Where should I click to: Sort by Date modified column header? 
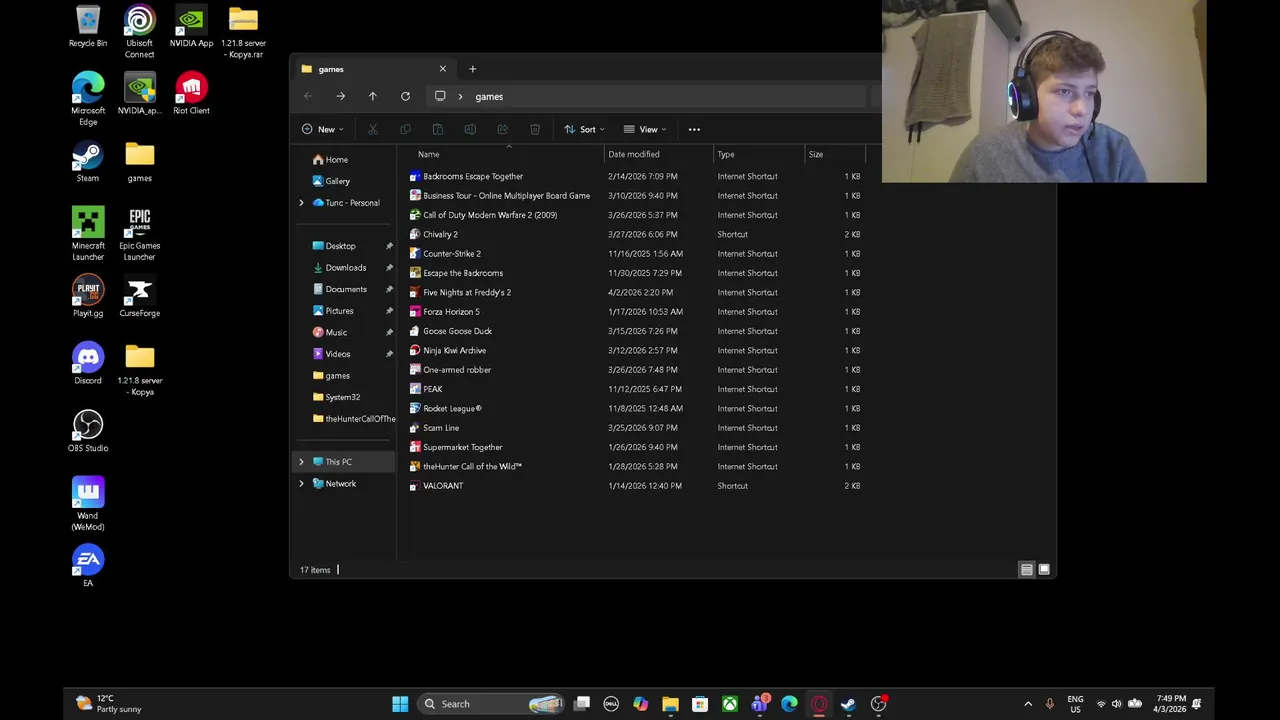click(x=658, y=154)
